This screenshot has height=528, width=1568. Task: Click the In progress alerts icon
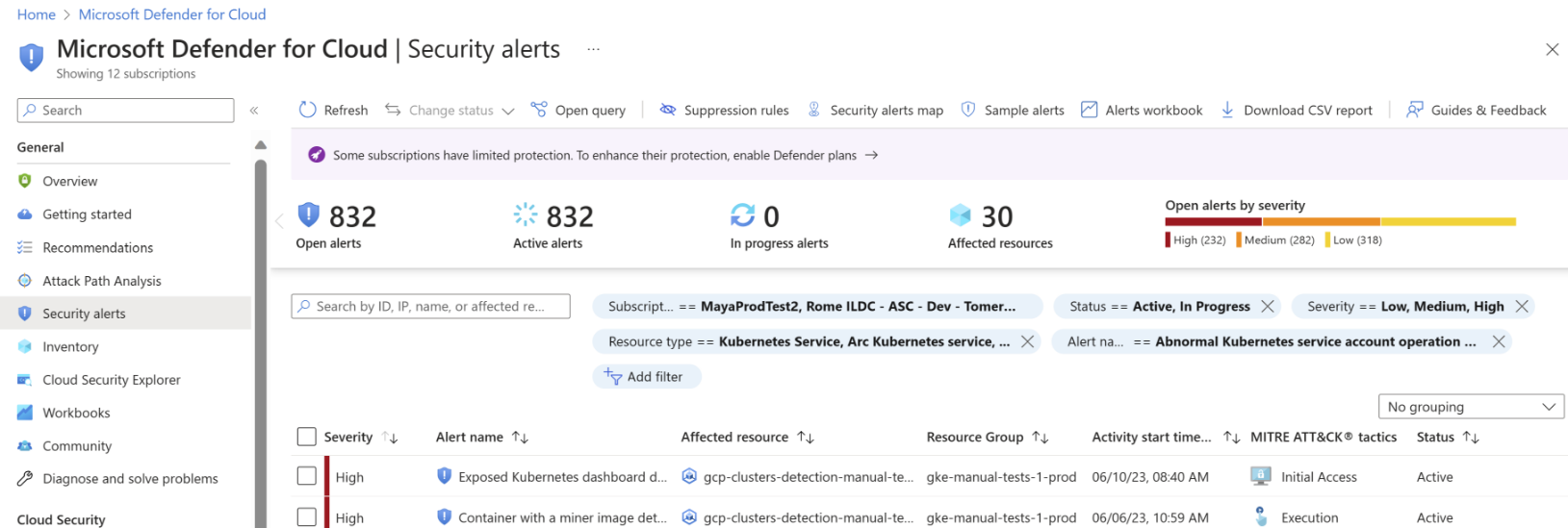[742, 214]
